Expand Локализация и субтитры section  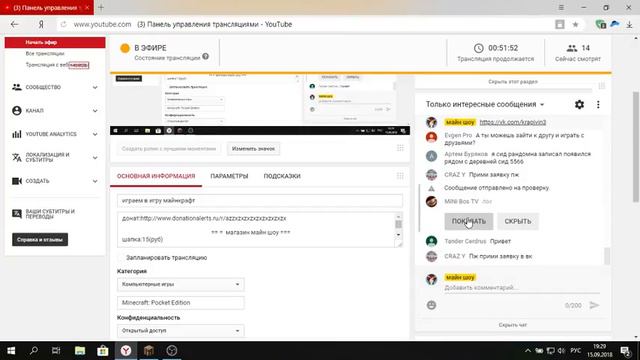tap(55, 158)
